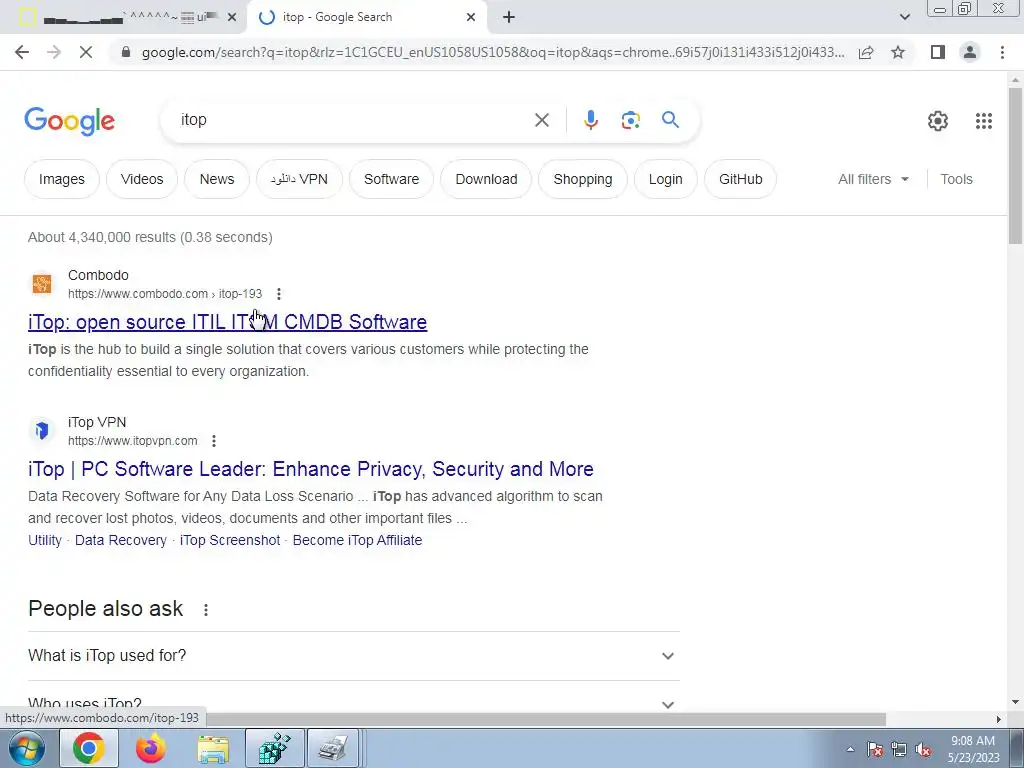Search by image with the lens icon

[x=630, y=120]
